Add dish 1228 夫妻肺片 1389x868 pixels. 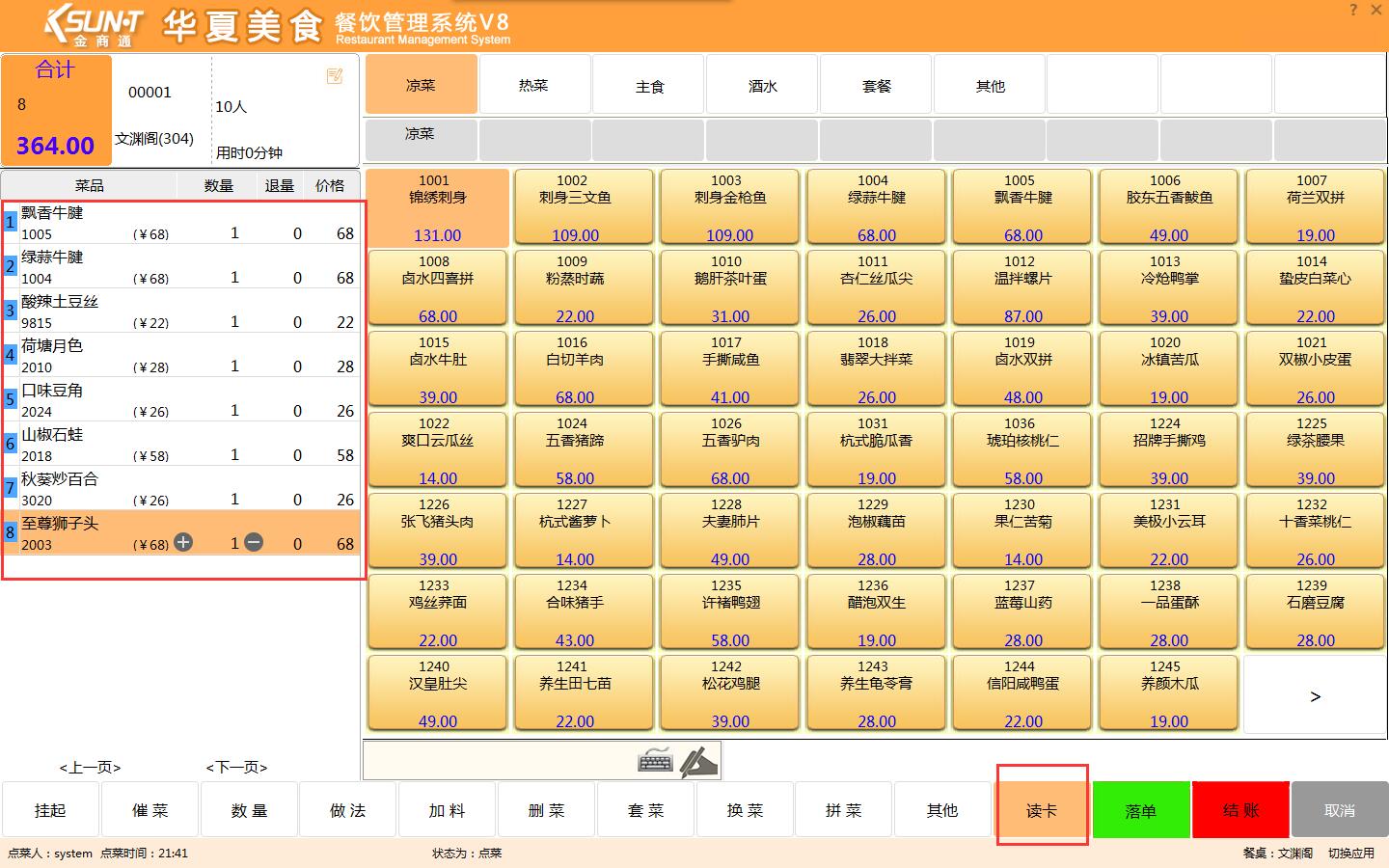pos(730,531)
